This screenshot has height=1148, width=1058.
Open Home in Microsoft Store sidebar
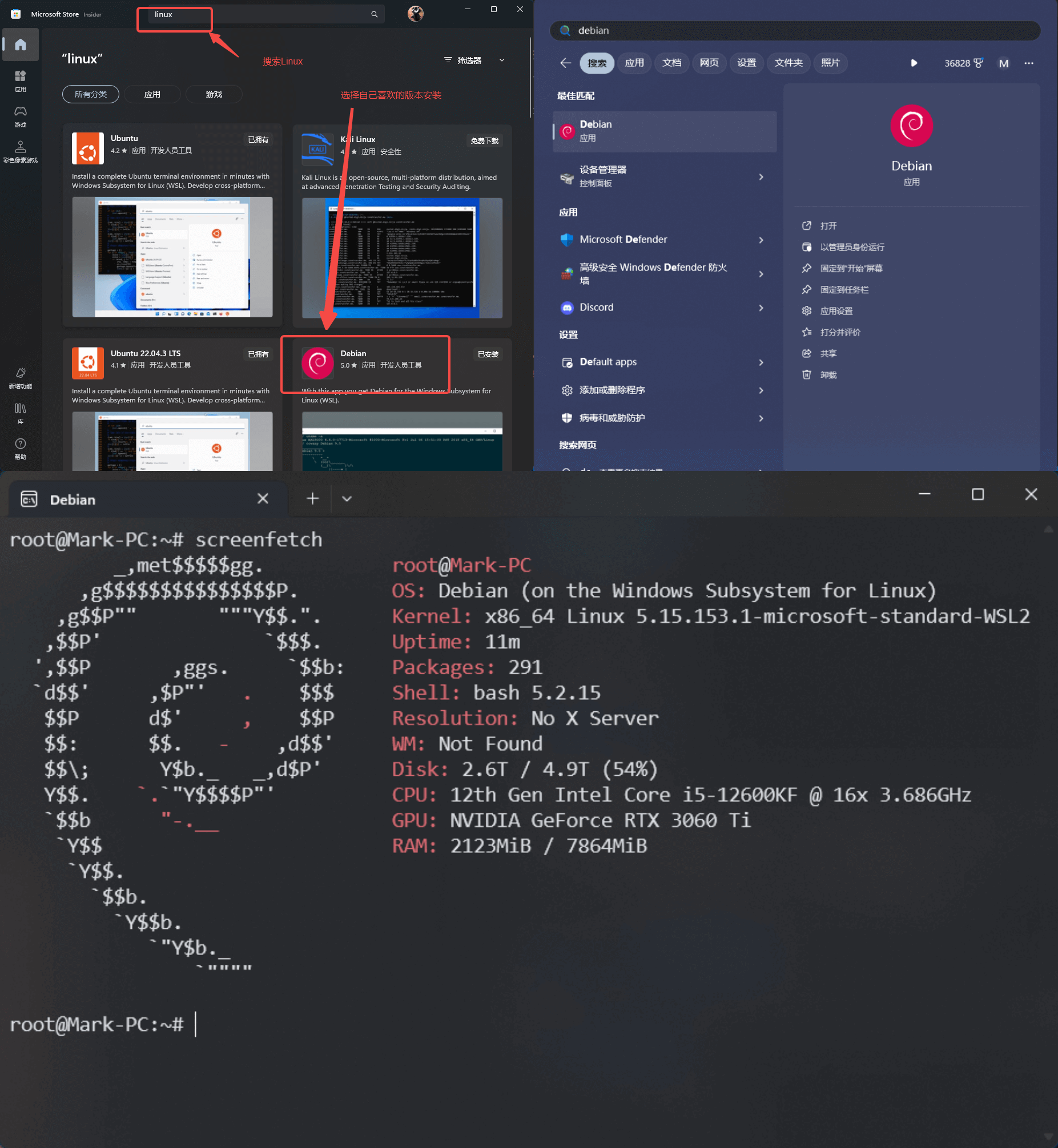click(x=21, y=45)
